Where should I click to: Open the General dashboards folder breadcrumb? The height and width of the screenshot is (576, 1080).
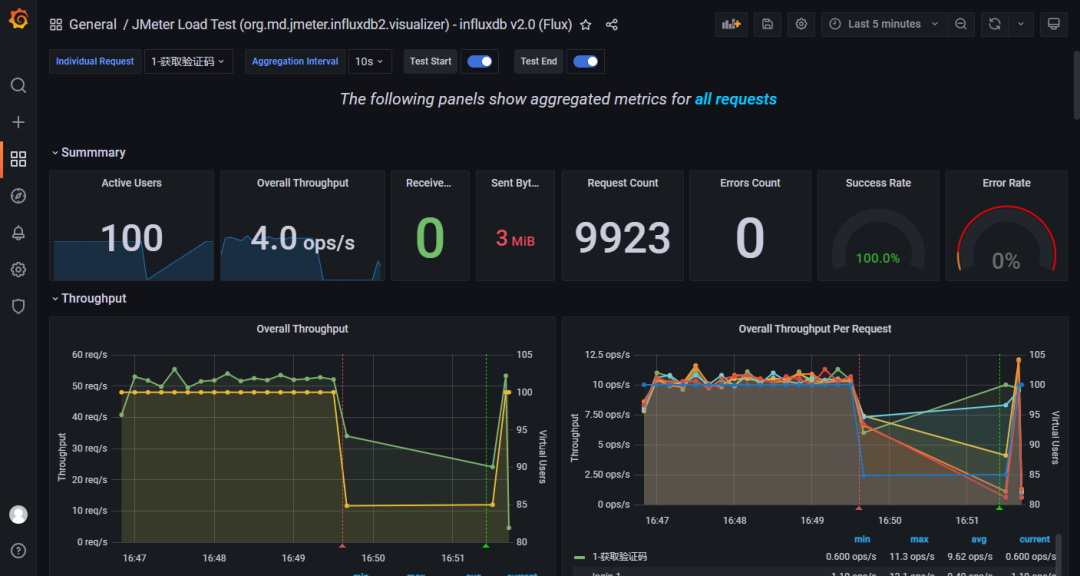tap(93, 23)
